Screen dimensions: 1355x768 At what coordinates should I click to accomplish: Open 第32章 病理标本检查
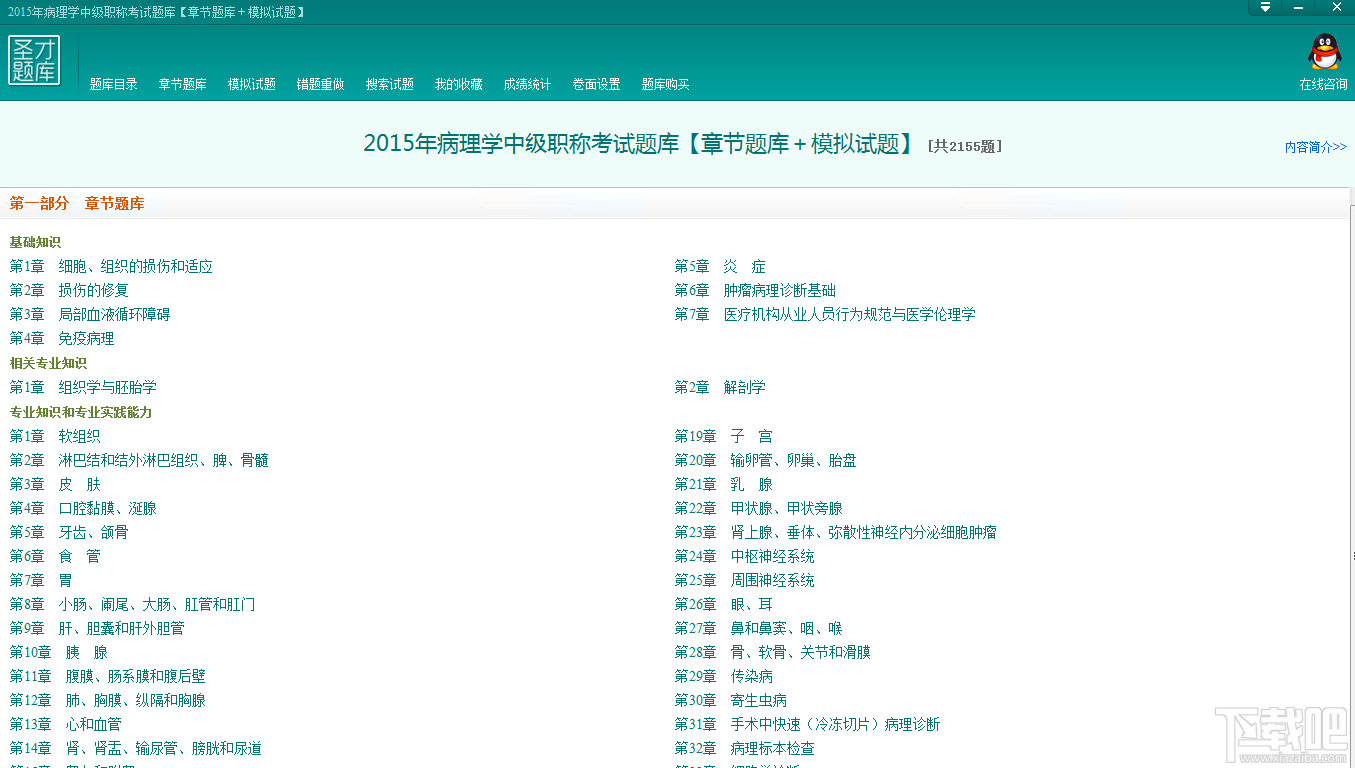point(745,748)
